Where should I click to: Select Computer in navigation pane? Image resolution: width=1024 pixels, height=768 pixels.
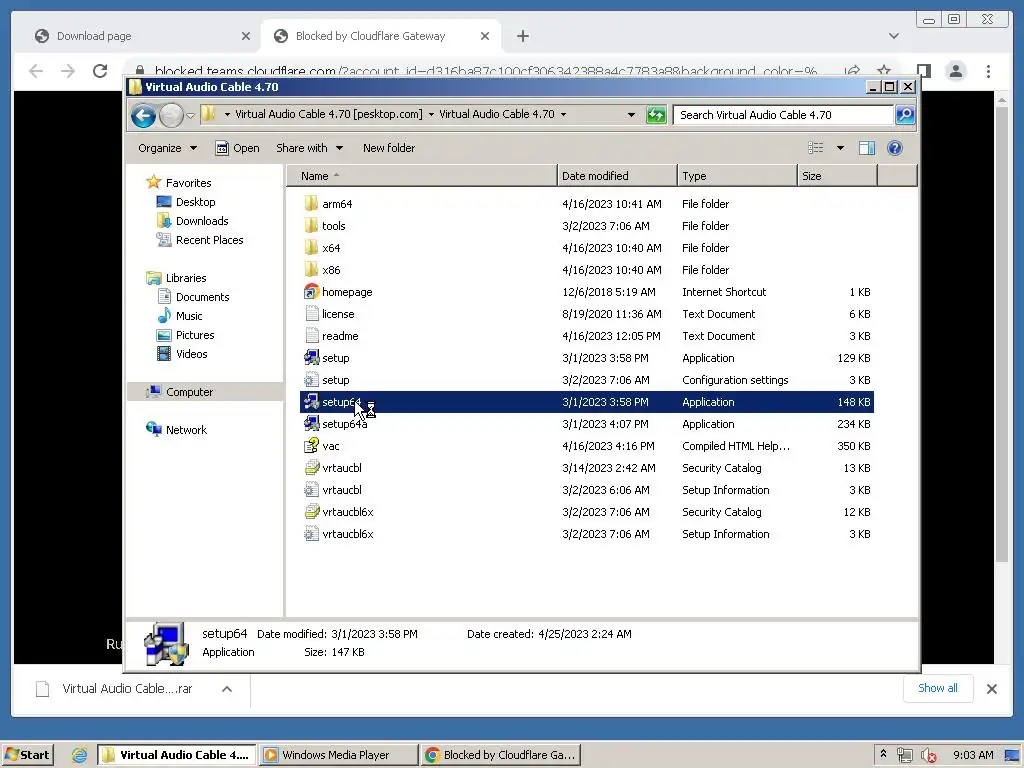click(189, 392)
